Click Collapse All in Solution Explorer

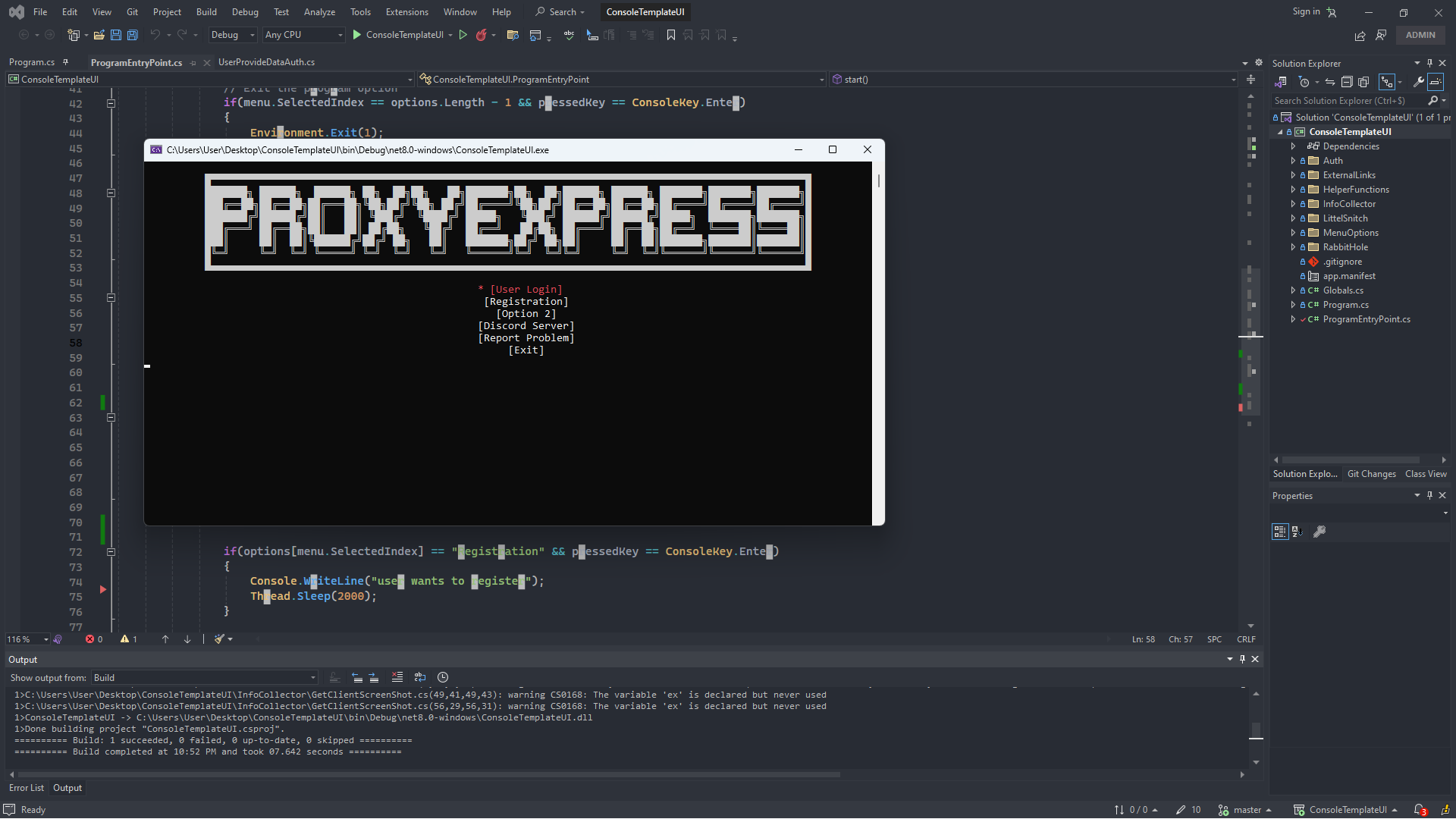point(1347,82)
